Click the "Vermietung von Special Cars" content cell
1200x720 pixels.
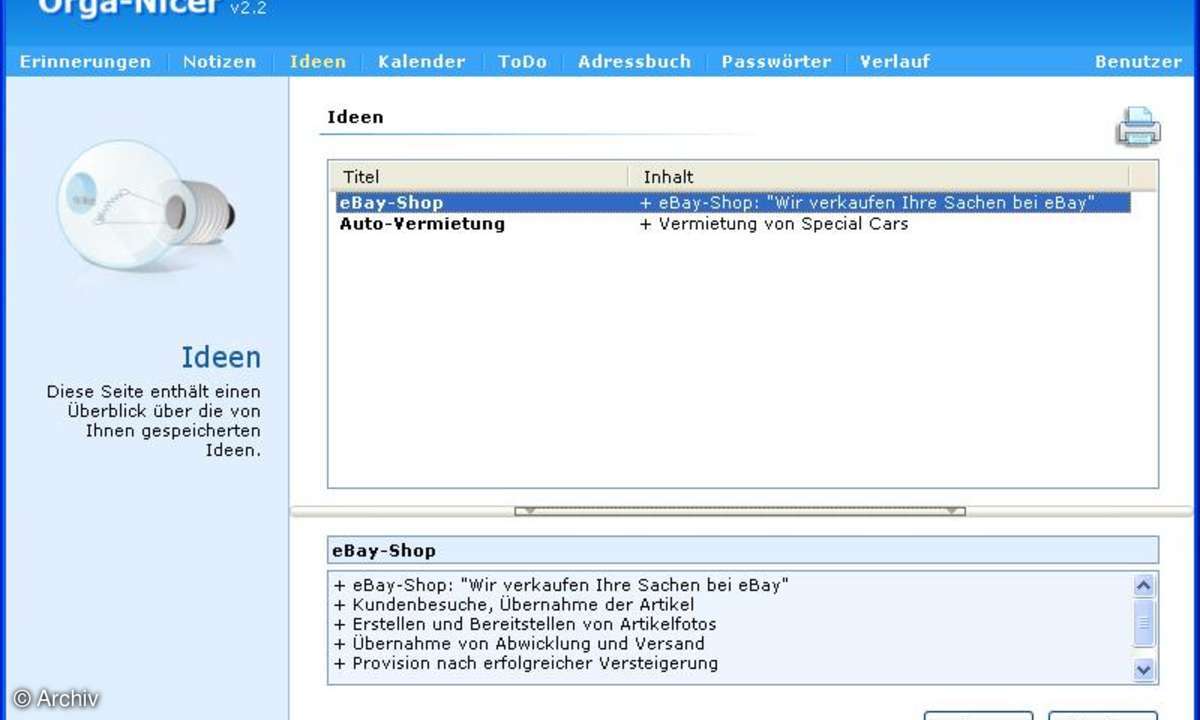[x=774, y=224]
